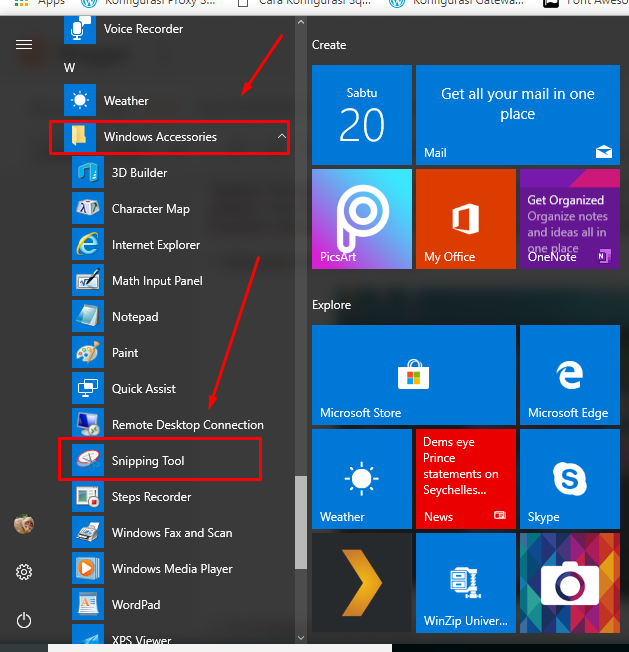Open the OneNote tile
This screenshot has height=652, width=629.
point(570,219)
